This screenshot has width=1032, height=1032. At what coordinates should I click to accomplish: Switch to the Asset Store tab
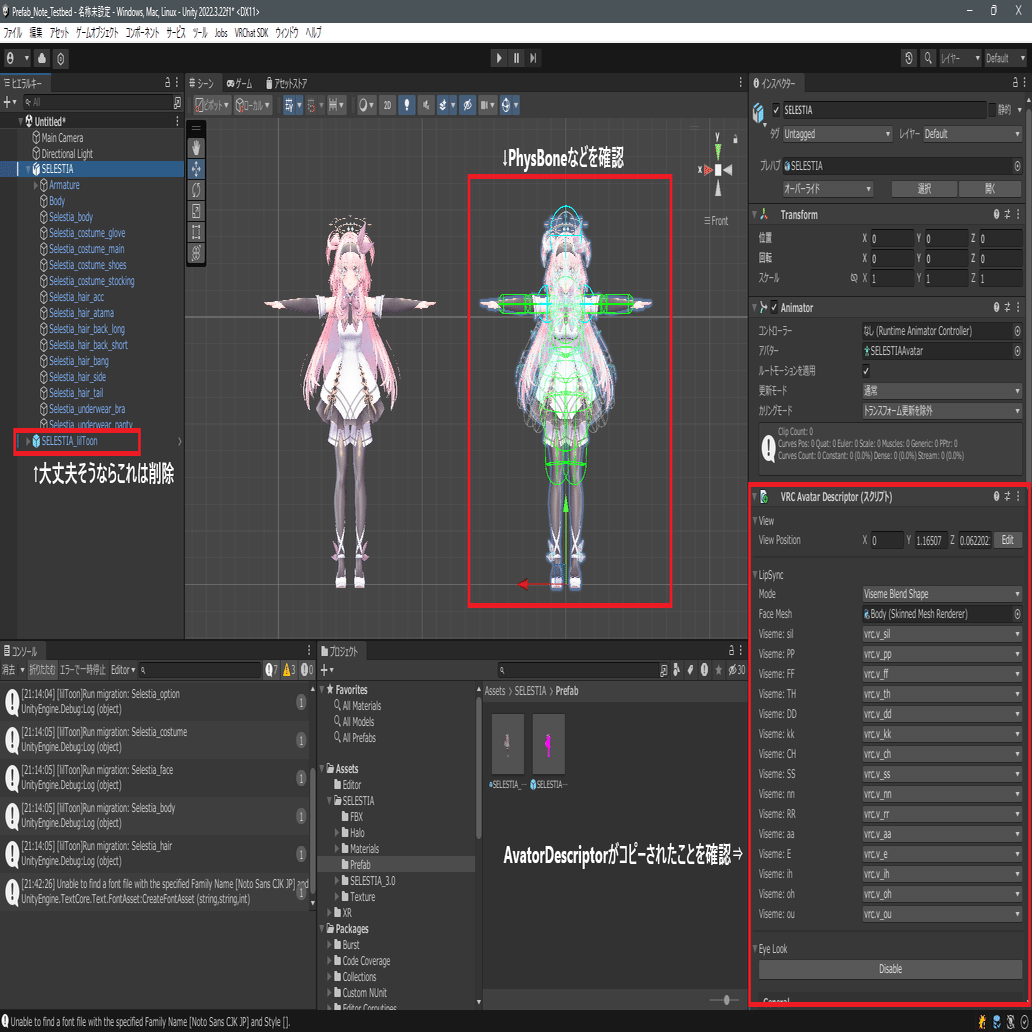[286, 84]
